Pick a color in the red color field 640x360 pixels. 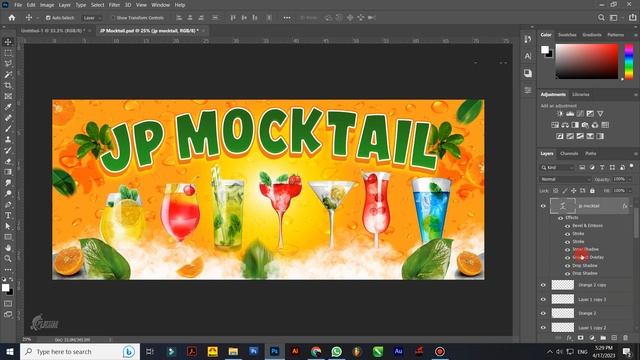point(587,61)
